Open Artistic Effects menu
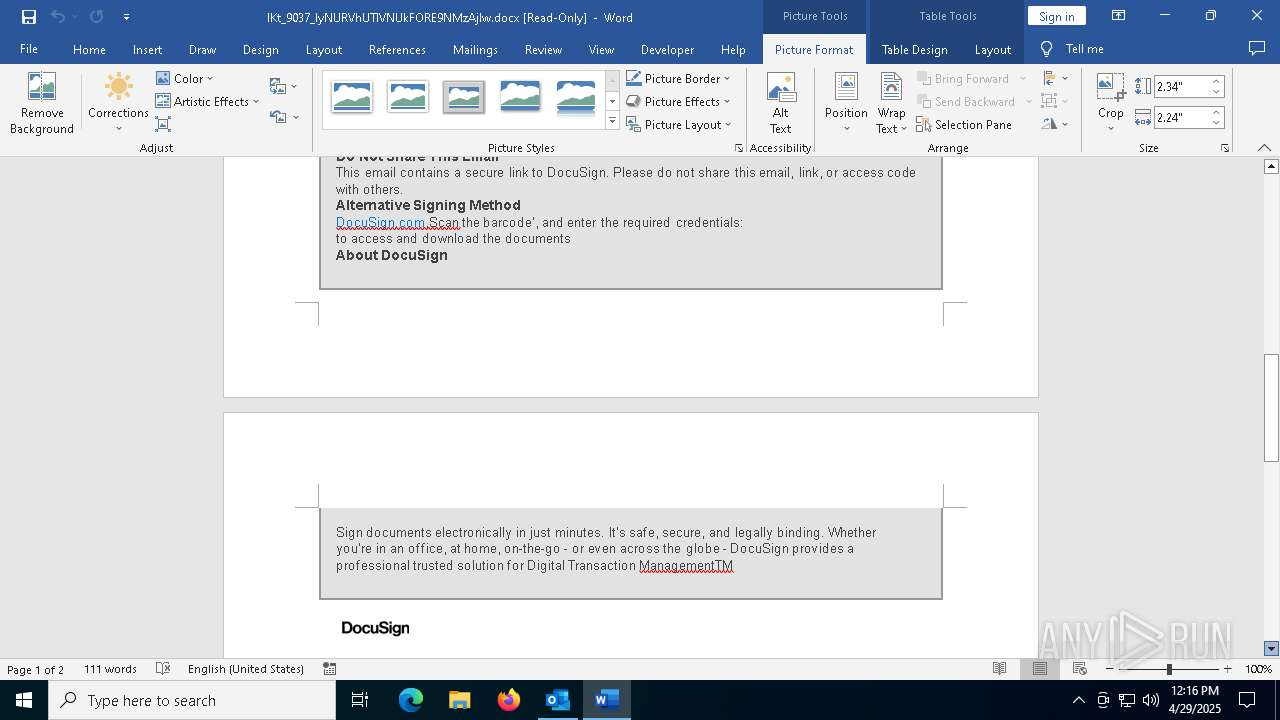Screen dimensions: 1280x720 [x=207, y=101]
